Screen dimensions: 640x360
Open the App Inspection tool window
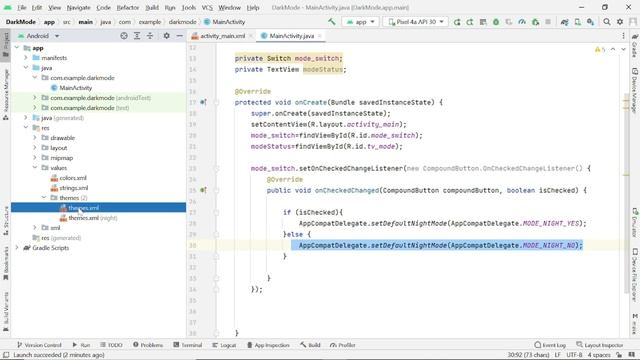[x=268, y=345]
